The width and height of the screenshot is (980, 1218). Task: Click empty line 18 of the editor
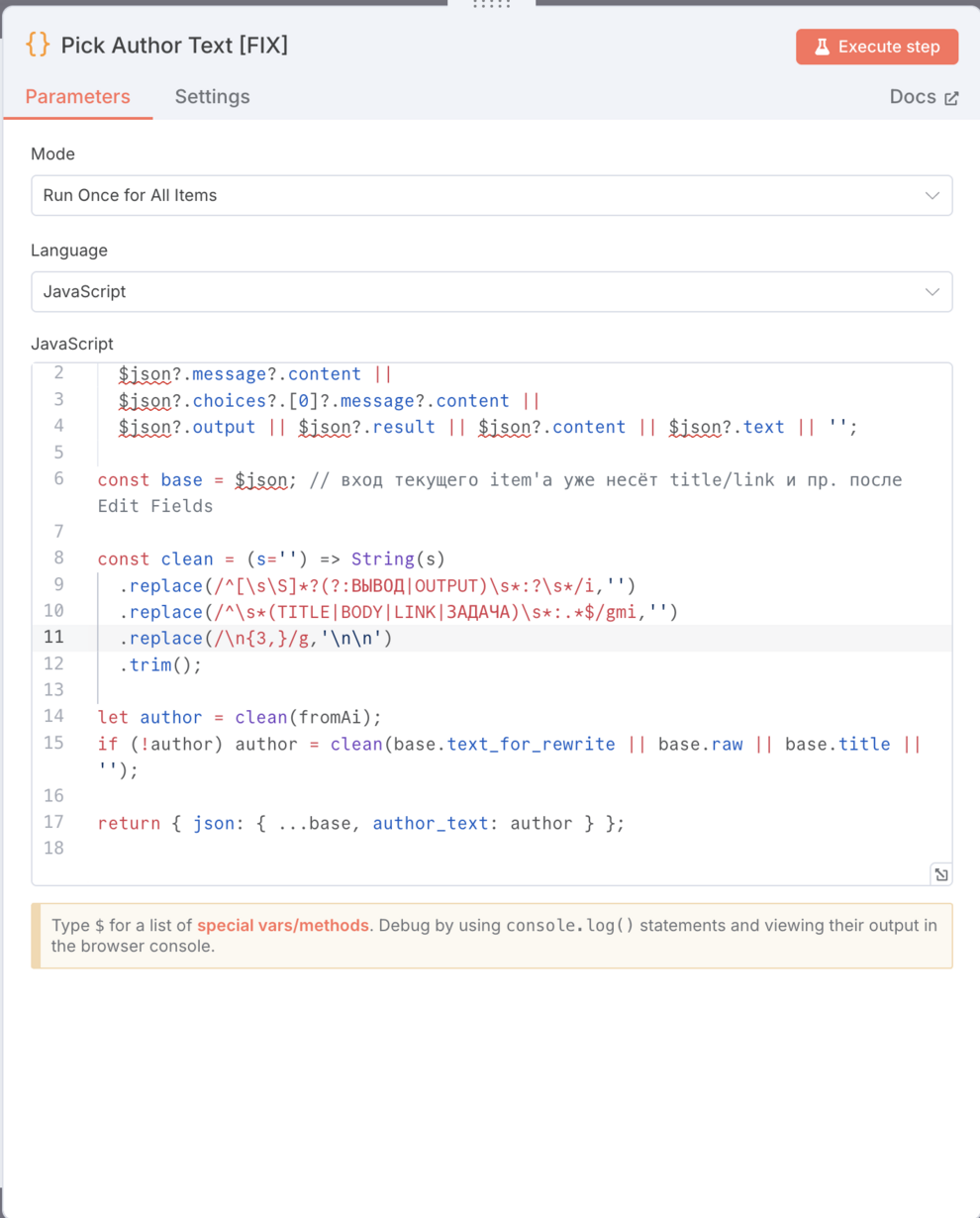point(396,849)
